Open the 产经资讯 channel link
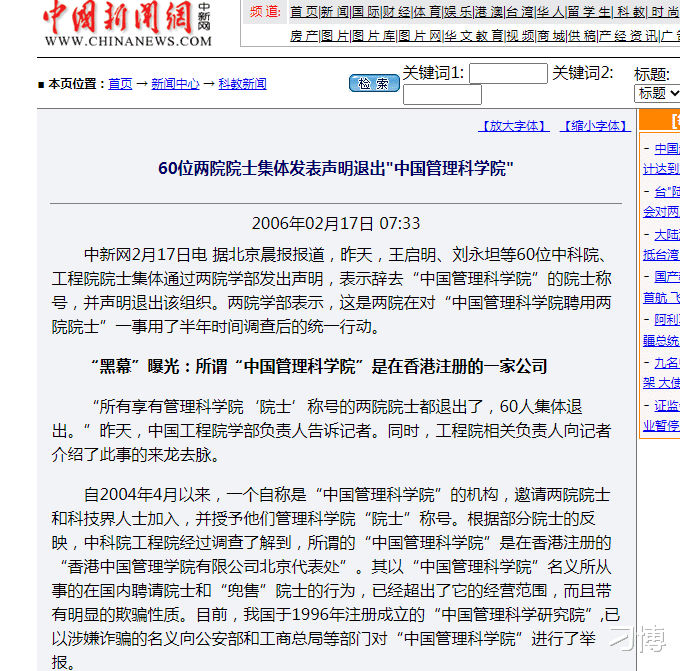This screenshot has height=671, width=680. pos(628,36)
